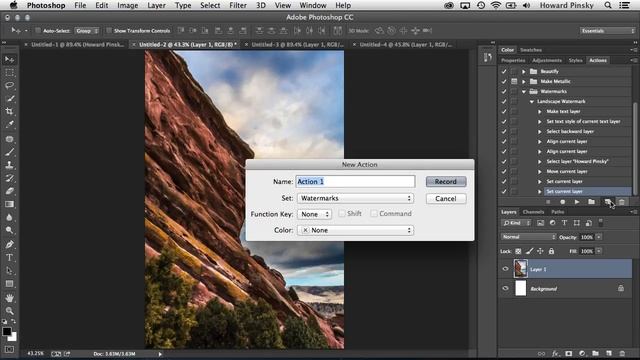Image resolution: width=640 pixels, height=360 pixels.
Task: Open Time Machine menu bar icon
Action: coord(481,5)
